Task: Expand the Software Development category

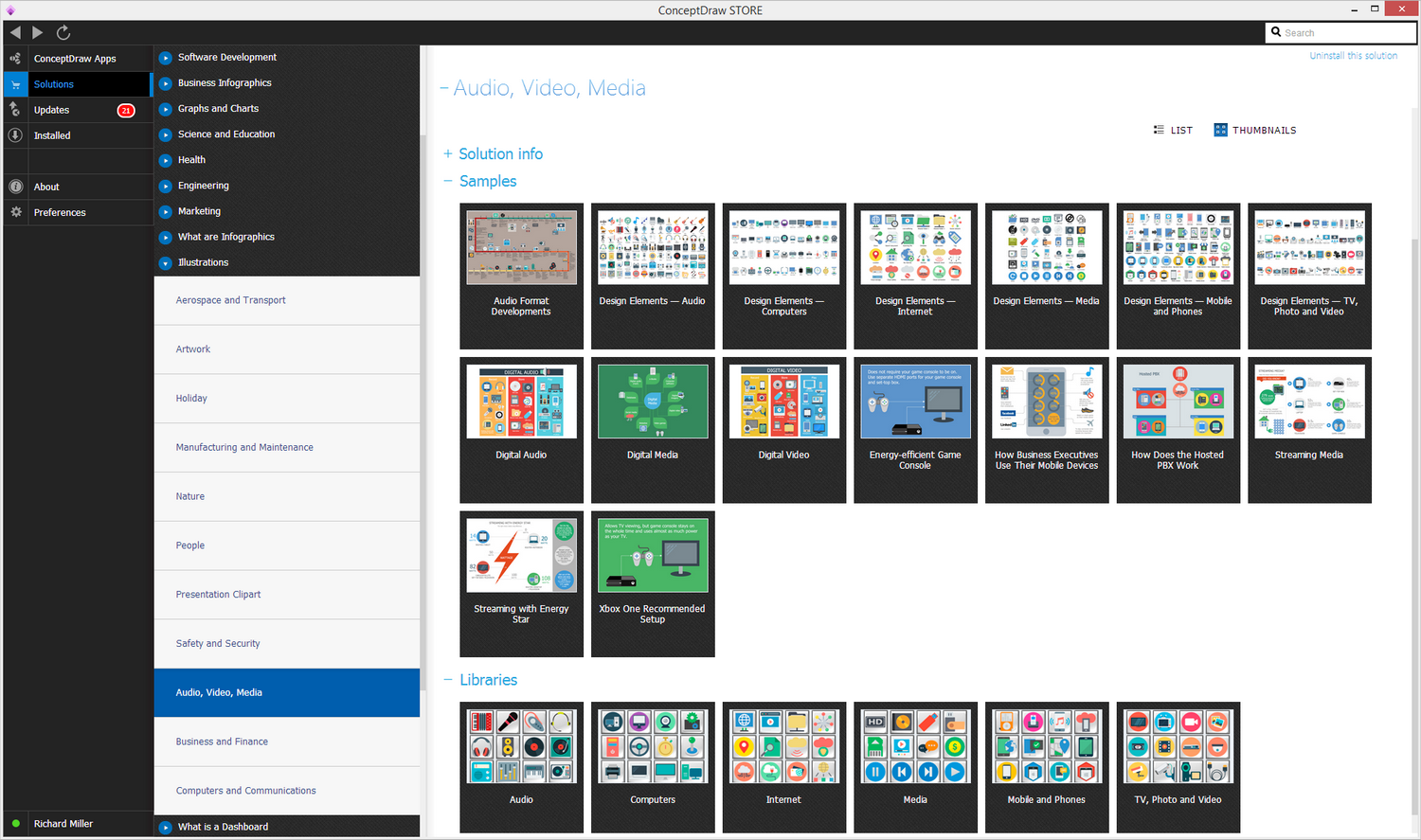Action: pos(165,58)
